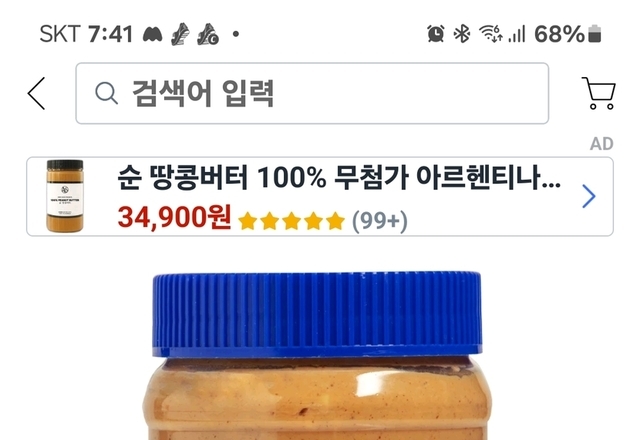Viewport: 640px width, 440px height.
Task: Open the ad's right chevron arrow
Action: [x=588, y=196]
